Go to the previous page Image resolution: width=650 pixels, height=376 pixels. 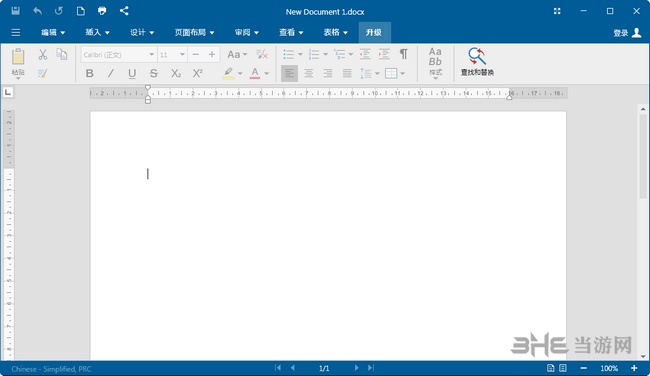(x=293, y=368)
